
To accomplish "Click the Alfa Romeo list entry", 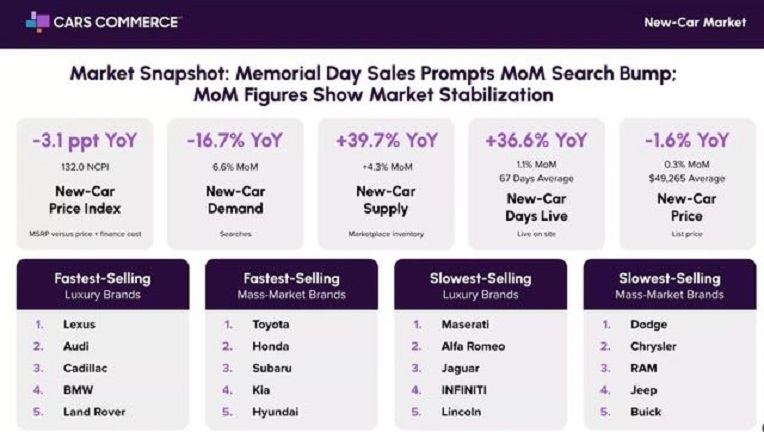I will click(x=473, y=346).
